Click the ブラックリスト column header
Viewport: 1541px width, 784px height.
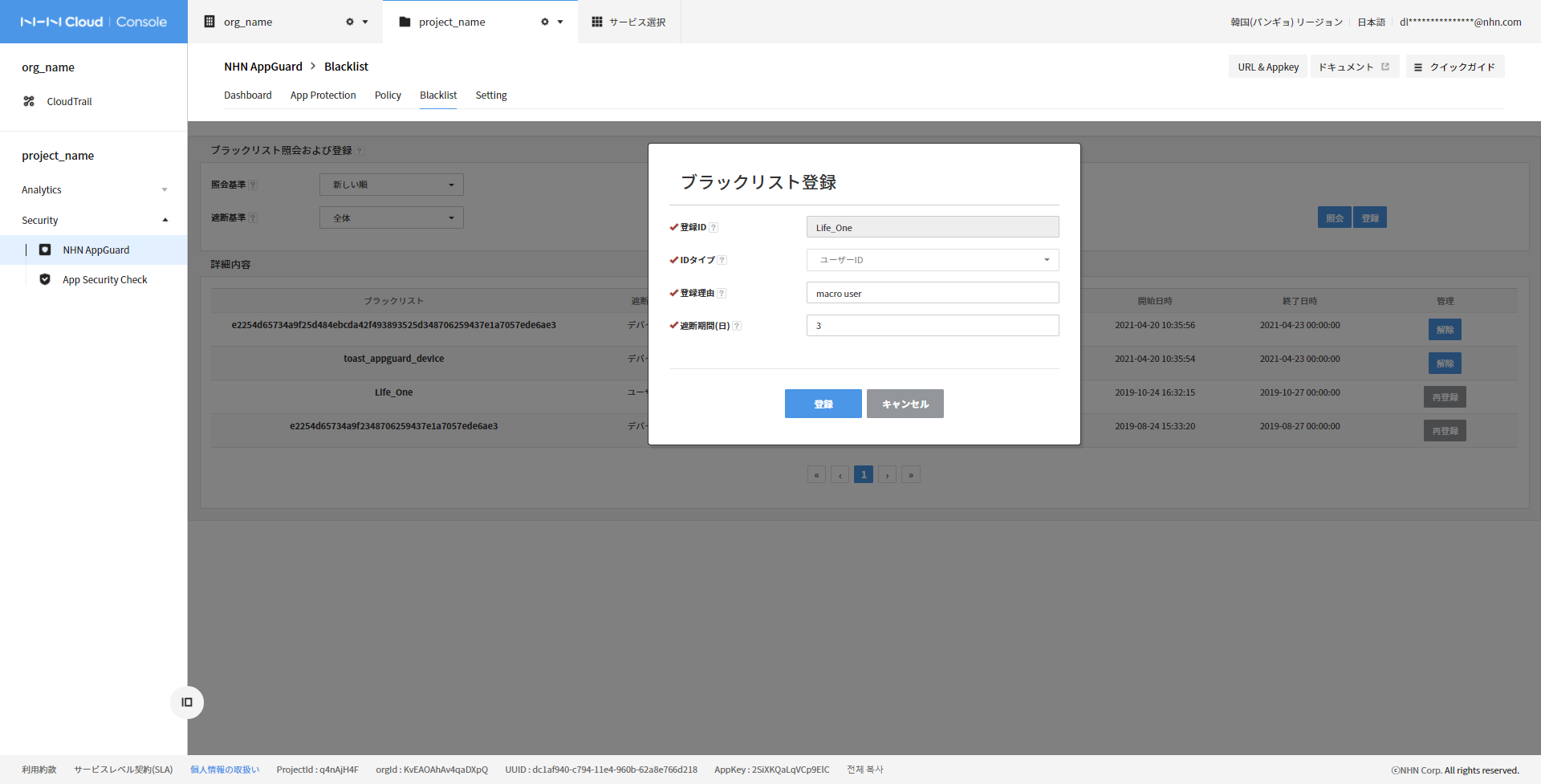(393, 301)
